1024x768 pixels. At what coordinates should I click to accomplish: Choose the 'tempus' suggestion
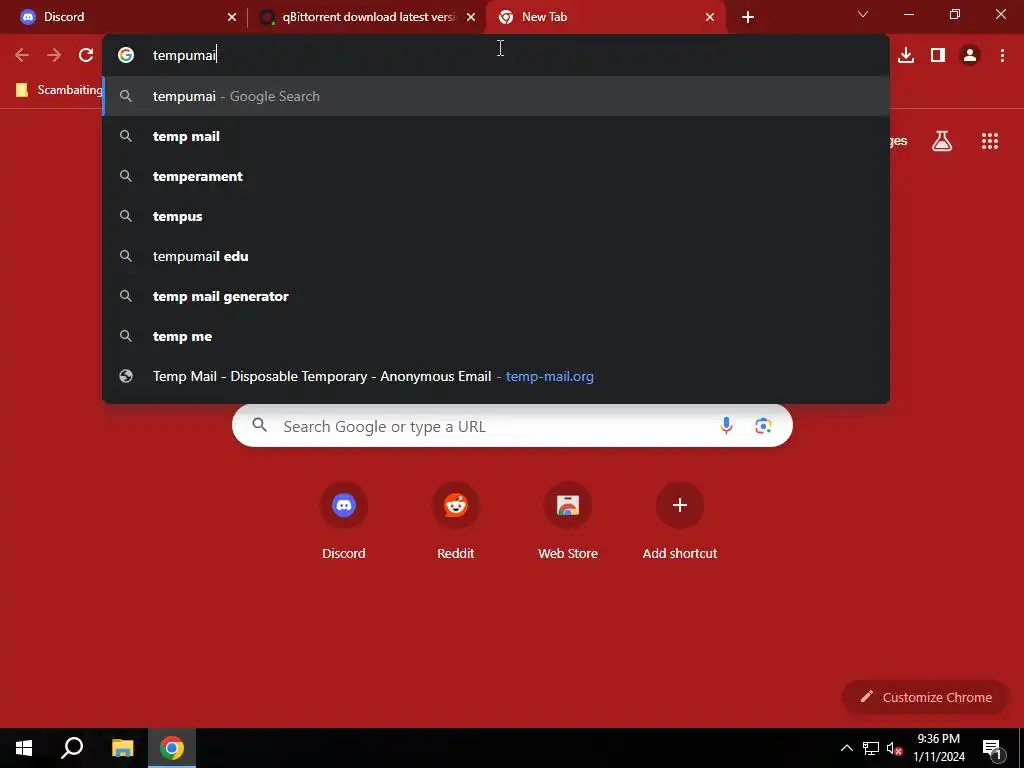(x=496, y=216)
